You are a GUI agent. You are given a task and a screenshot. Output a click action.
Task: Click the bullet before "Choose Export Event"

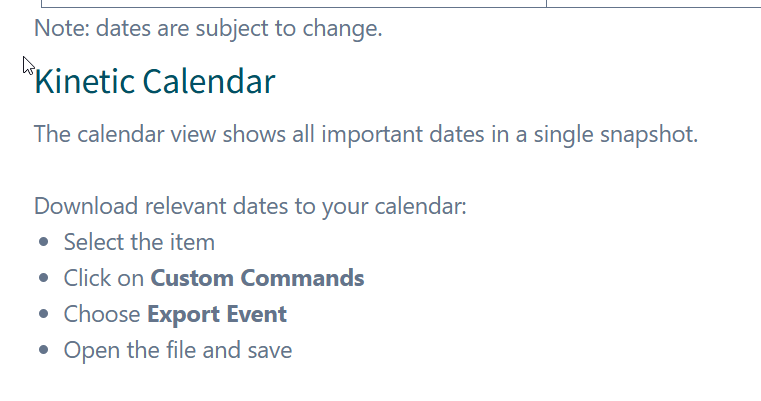point(43,315)
